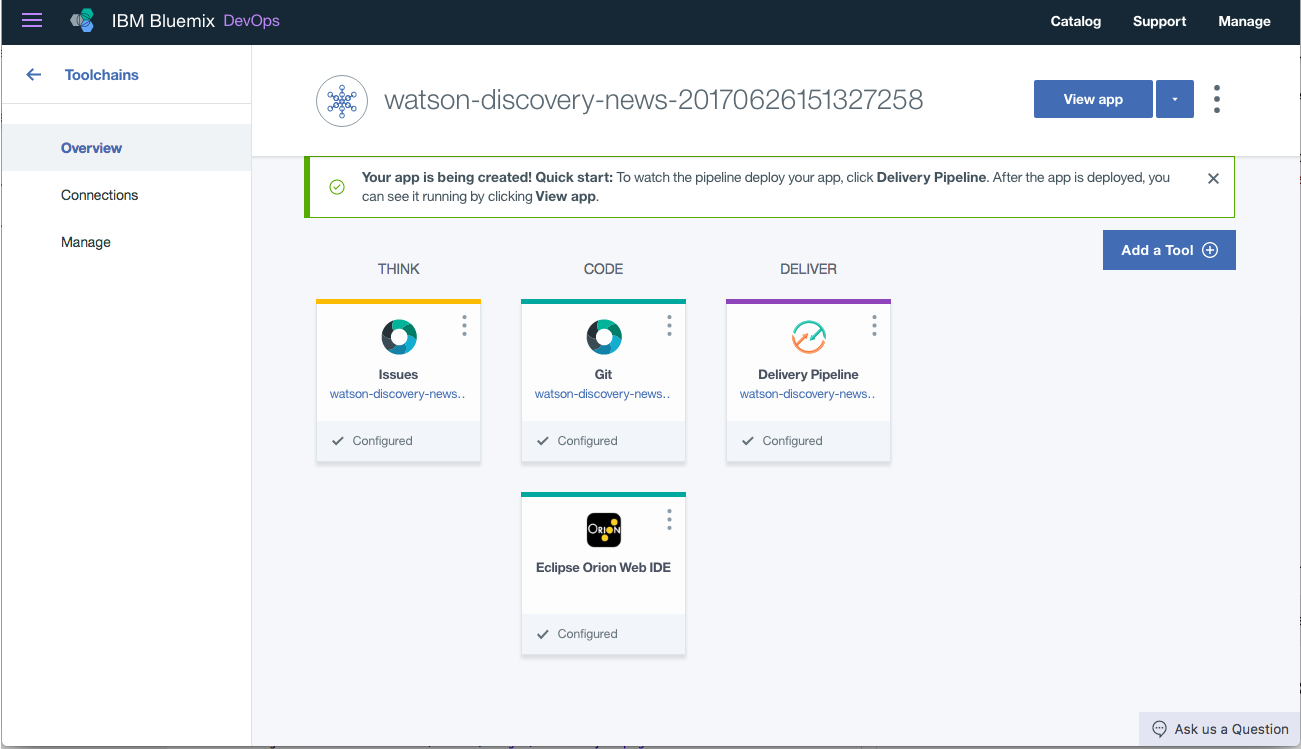The height and width of the screenshot is (749, 1301).
Task: Open the Issues card options menu
Action: (x=464, y=325)
